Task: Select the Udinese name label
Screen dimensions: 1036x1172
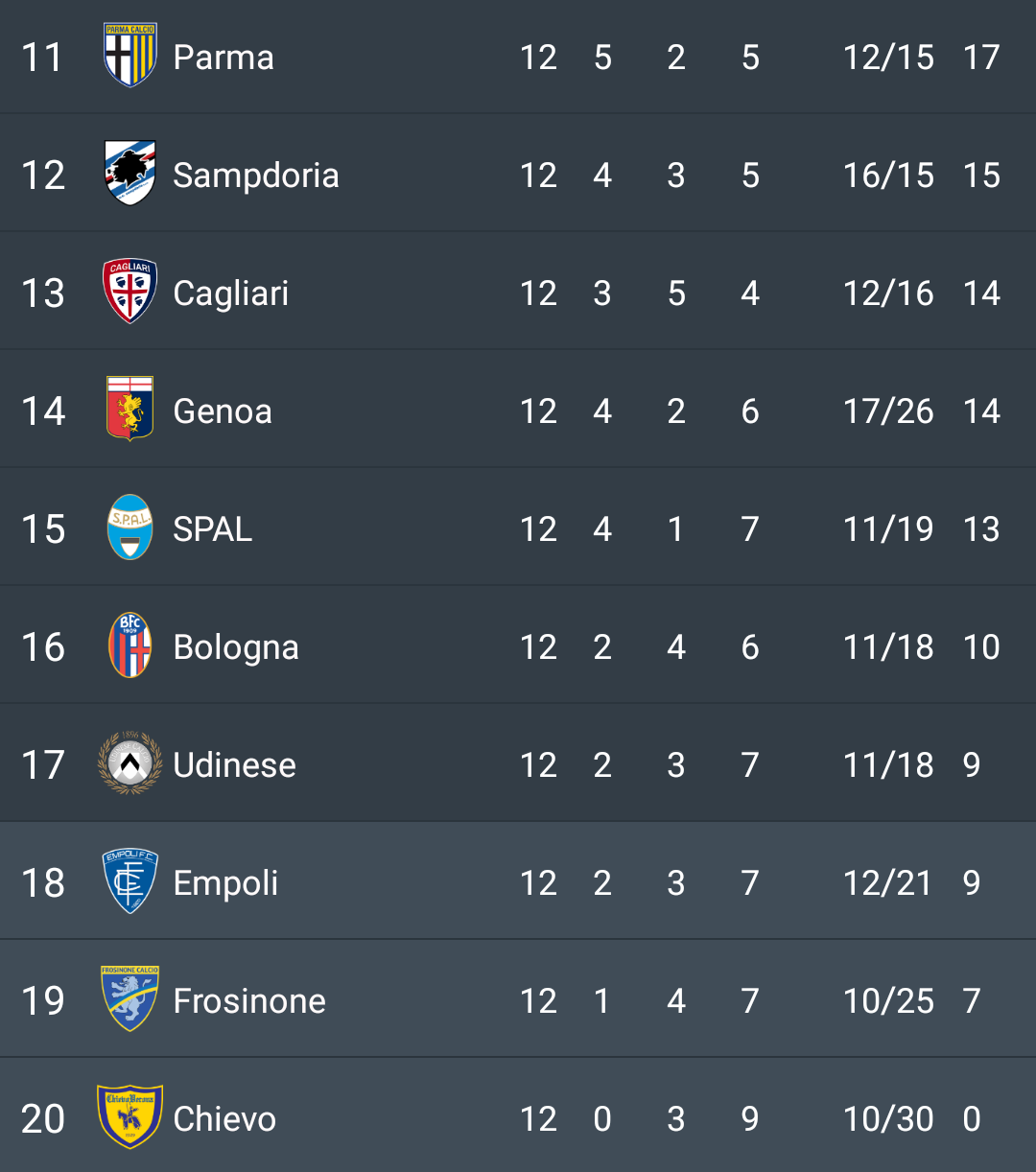Action: 235,765
